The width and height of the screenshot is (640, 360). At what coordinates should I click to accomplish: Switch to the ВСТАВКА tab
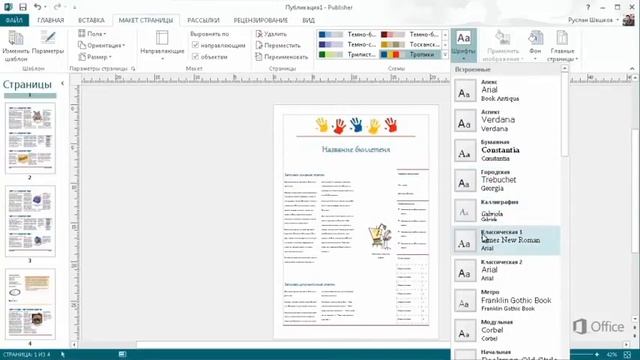coord(91,20)
